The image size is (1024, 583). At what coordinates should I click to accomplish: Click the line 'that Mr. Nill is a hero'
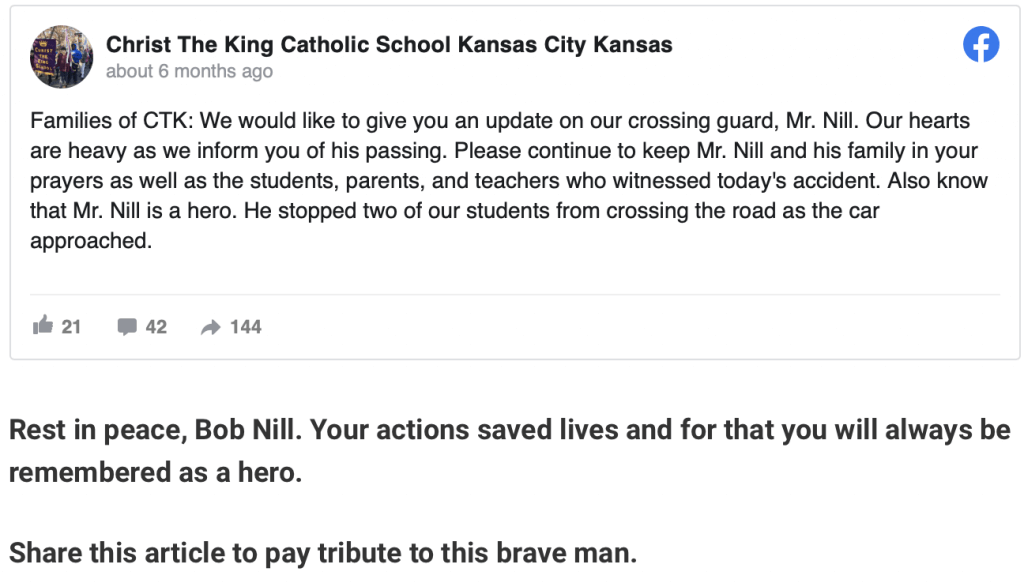click(x=455, y=211)
